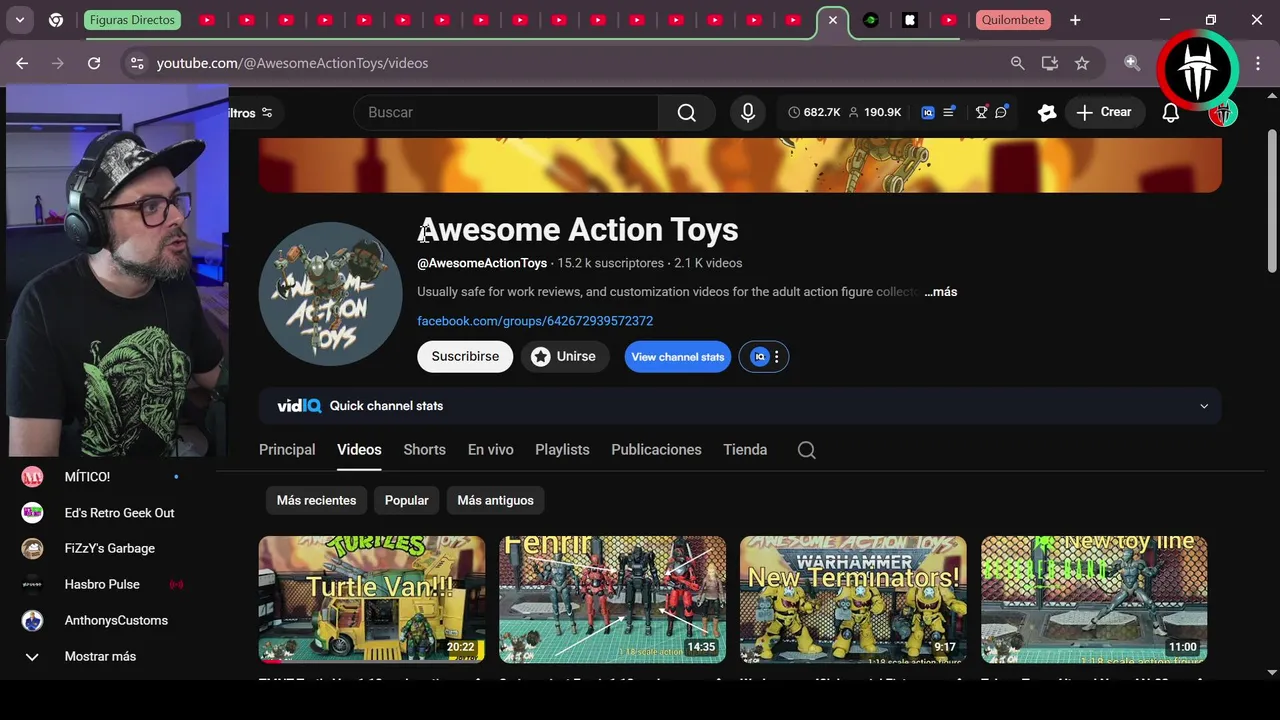Open Hasbro Pulse live channel
Screen dimensions: 1280x720
click(100, 584)
